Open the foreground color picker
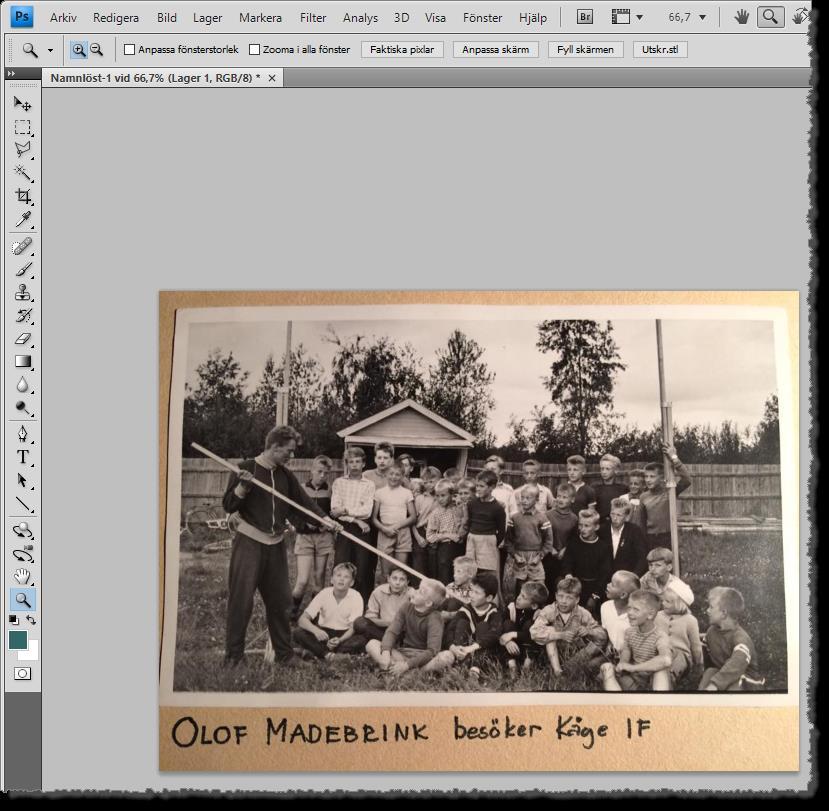The height and width of the screenshot is (811, 829). pyautogui.click(x=17, y=640)
